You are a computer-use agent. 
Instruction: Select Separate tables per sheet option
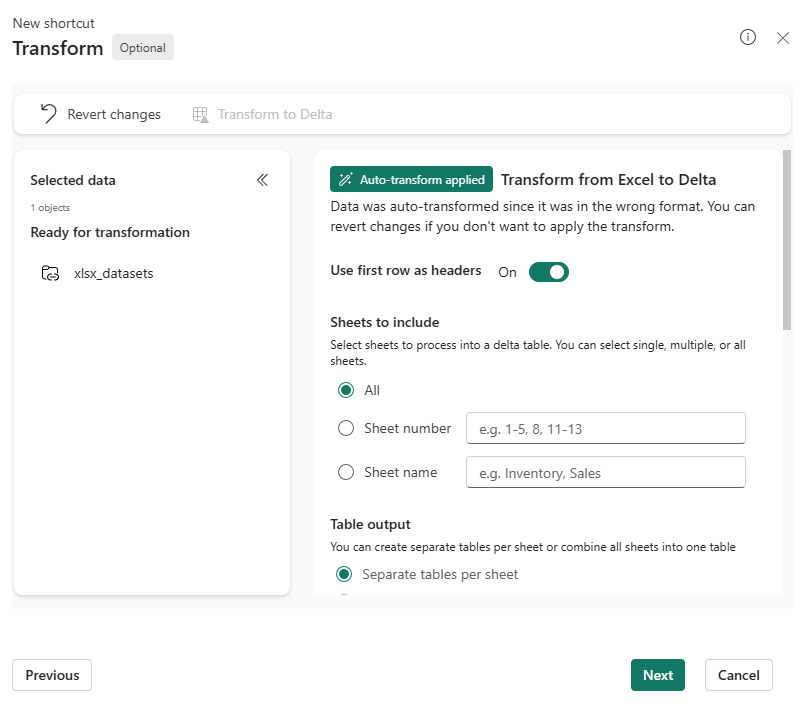pos(344,574)
